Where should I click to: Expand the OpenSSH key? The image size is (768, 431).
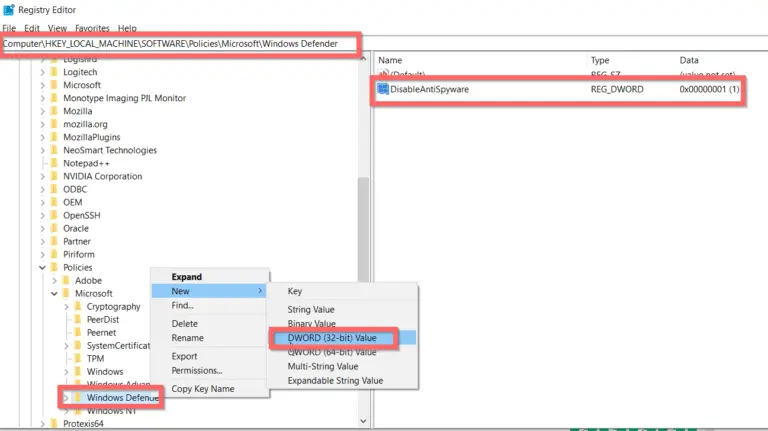coord(42,216)
